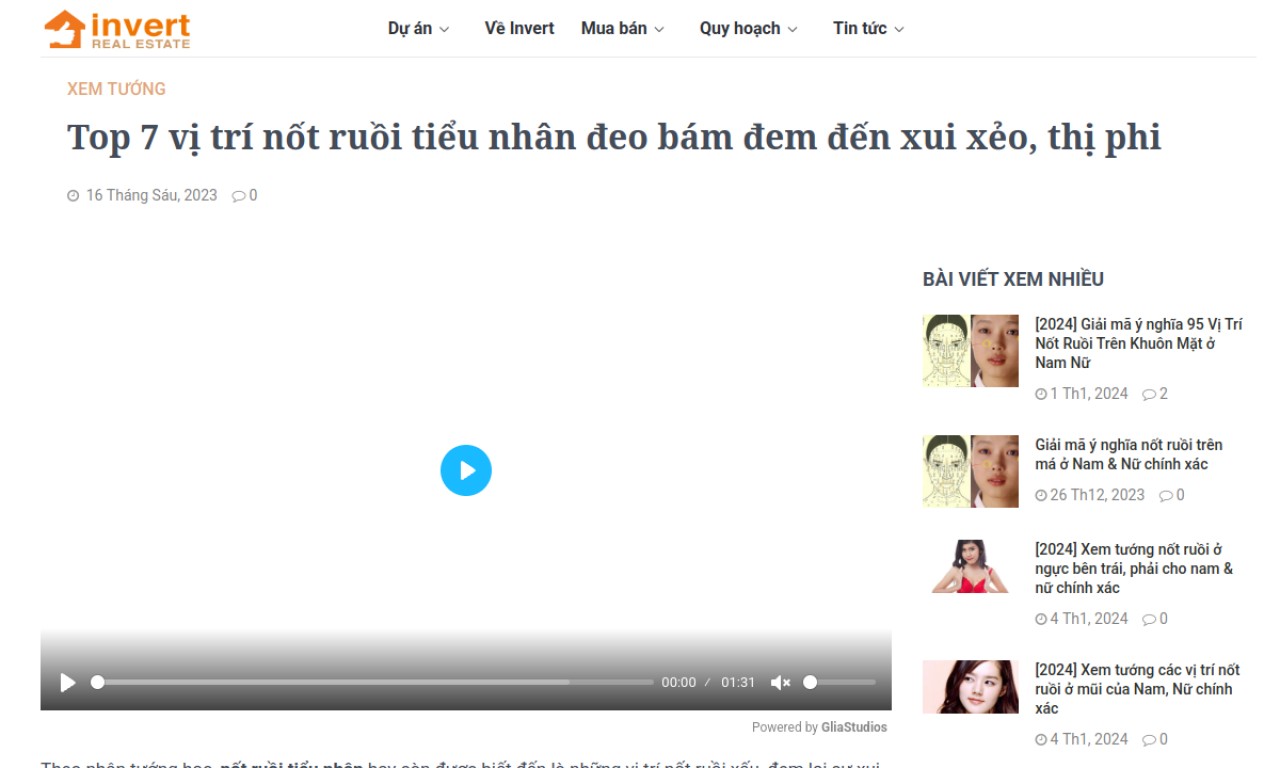Open the Mua bán dropdown menu
This screenshot has width=1280, height=768.
tap(622, 29)
